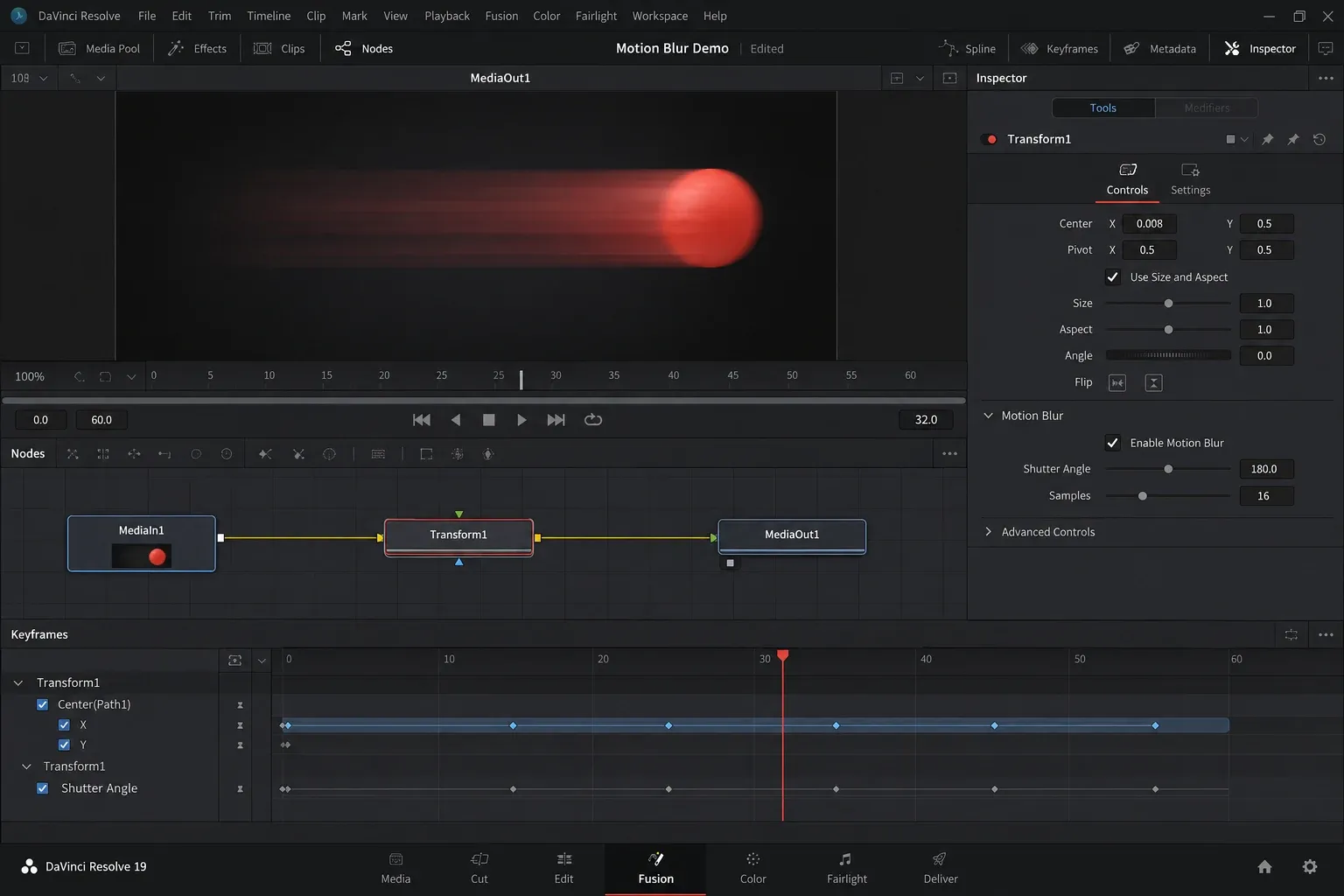Screen dimensions: 1344x896
Task: Open project settings gear
Action: coord(1310,866)
